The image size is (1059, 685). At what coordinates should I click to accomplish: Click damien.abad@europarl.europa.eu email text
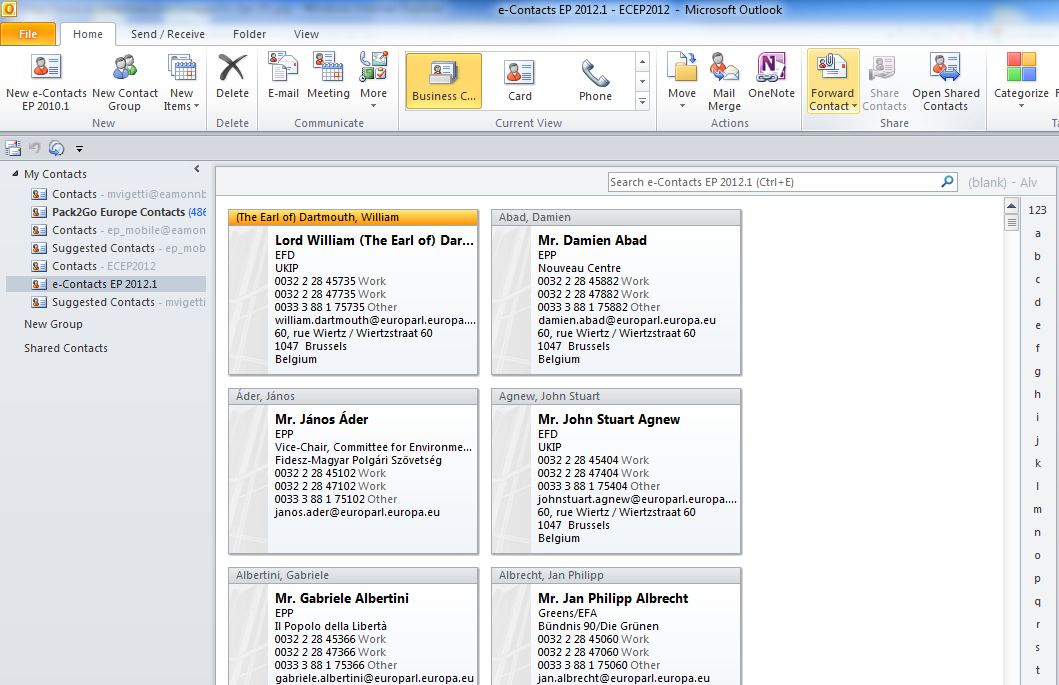point(627,320)
